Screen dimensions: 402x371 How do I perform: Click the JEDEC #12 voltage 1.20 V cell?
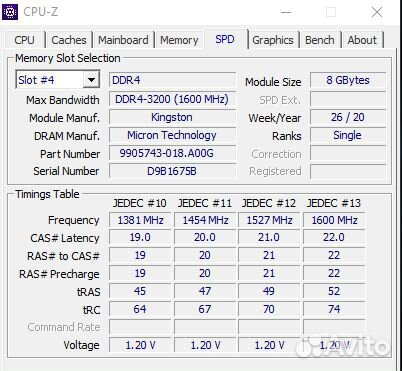tap(269, 345)
